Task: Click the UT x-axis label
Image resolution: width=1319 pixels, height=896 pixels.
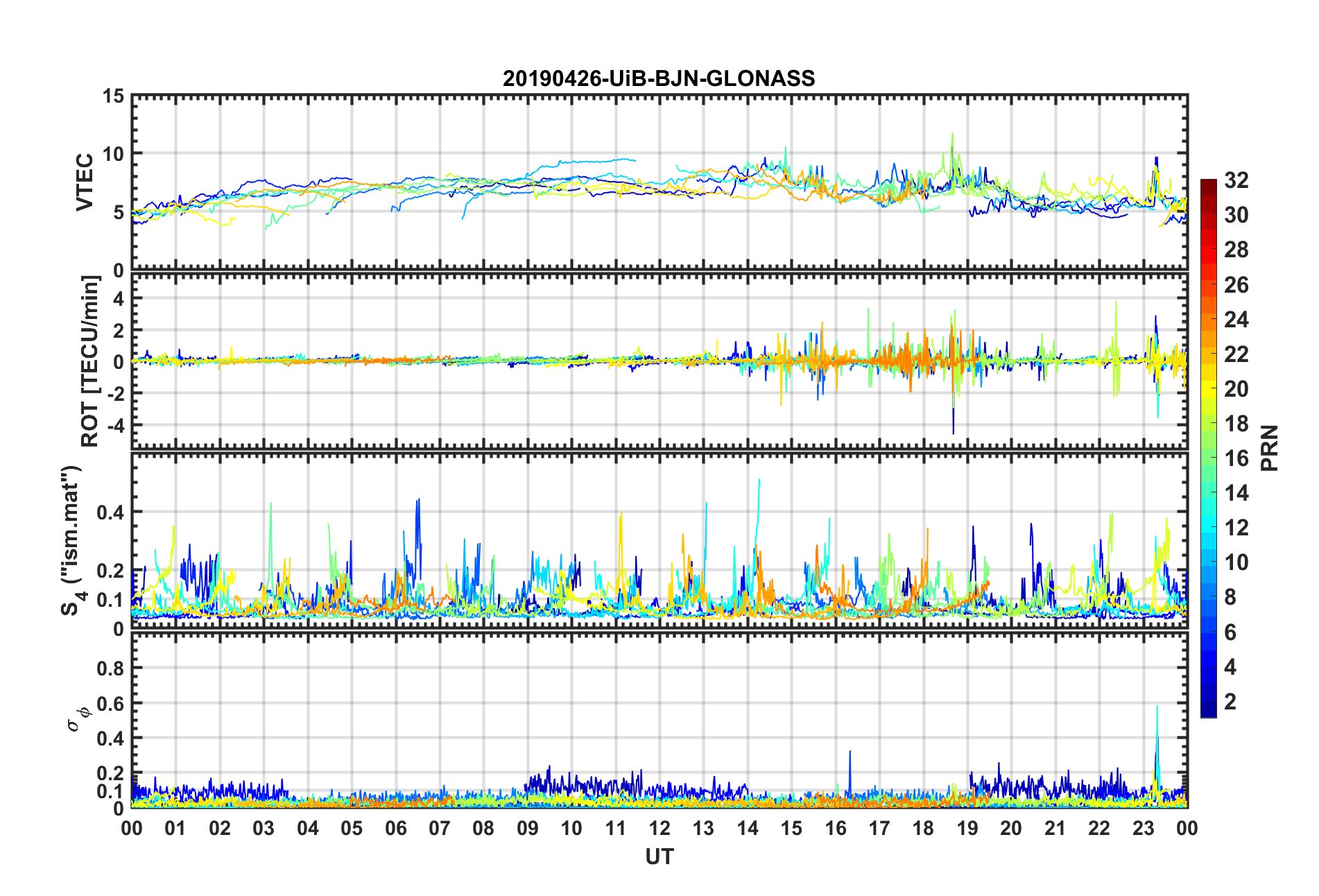Action: point(659,857)
